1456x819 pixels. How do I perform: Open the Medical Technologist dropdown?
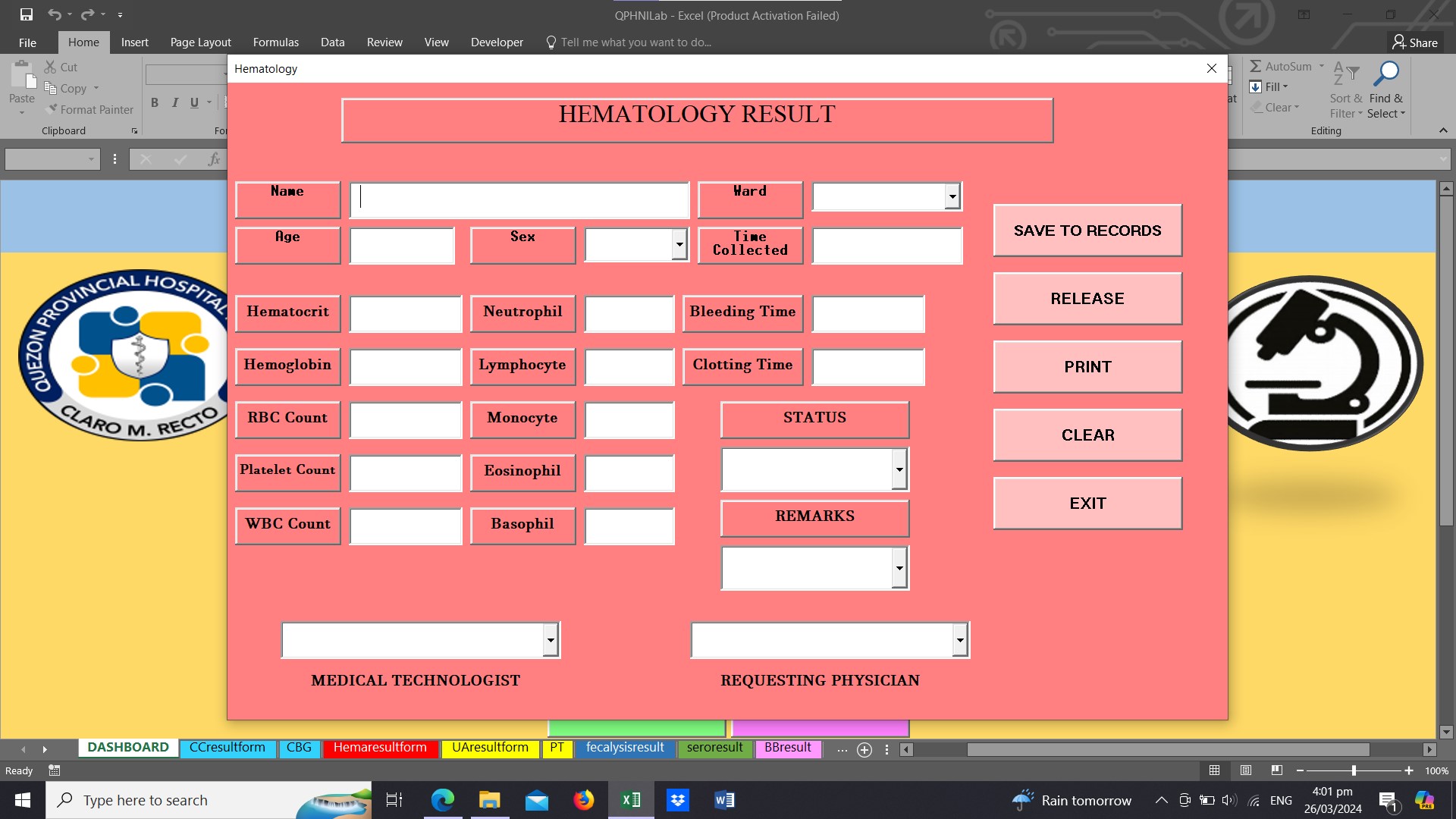[551, 641]
